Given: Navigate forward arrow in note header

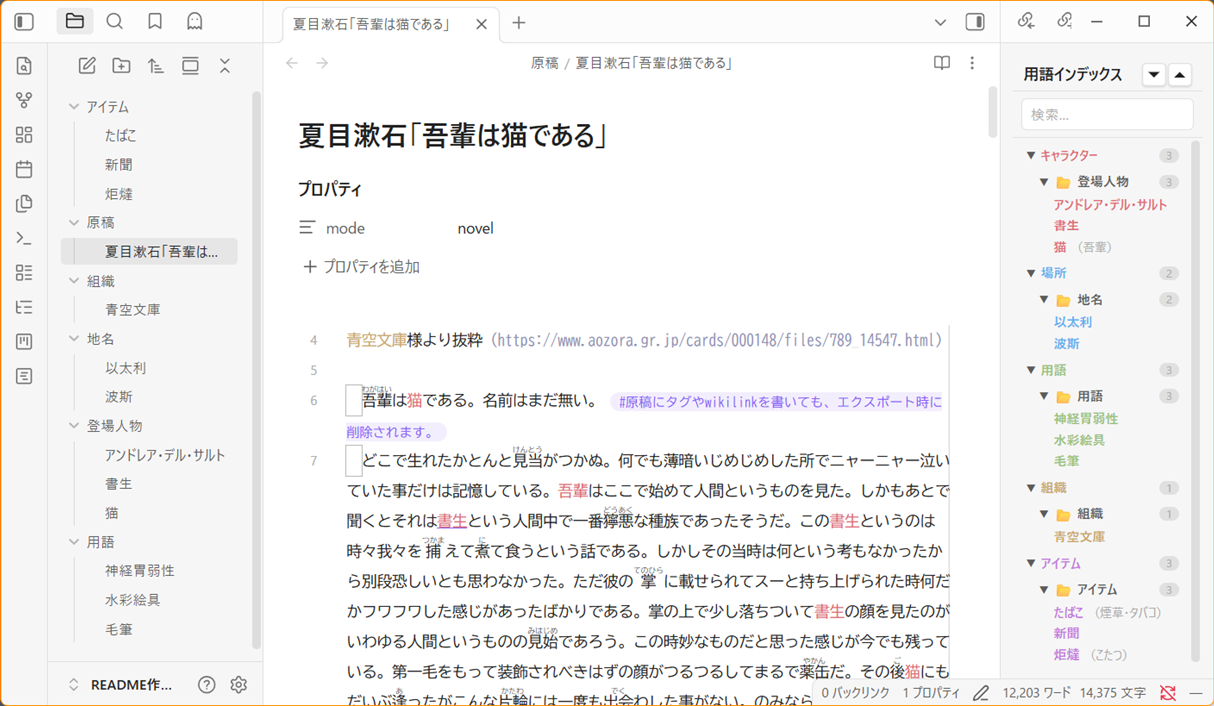Looking at the screenshot, I should coord(322,63).
